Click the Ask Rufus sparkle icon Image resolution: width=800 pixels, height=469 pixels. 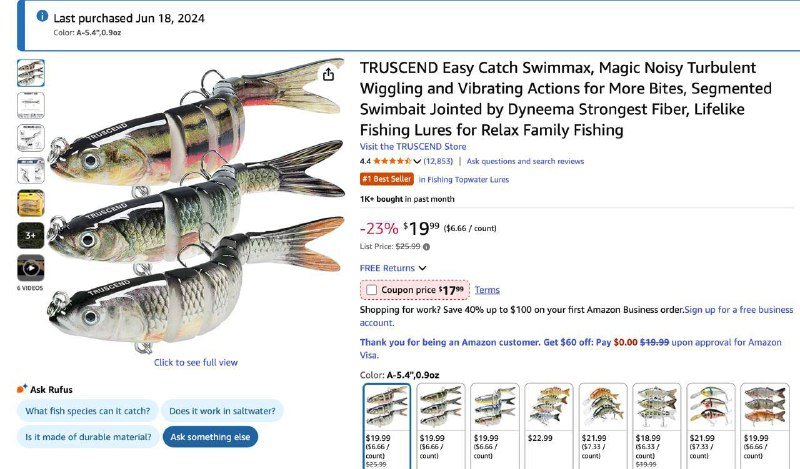click(x=22, y=389)
